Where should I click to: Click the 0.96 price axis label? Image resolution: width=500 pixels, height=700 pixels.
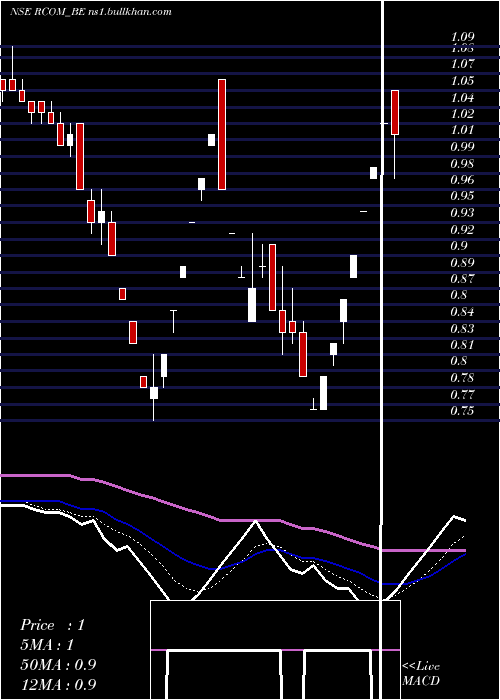[x=462, y=179]
